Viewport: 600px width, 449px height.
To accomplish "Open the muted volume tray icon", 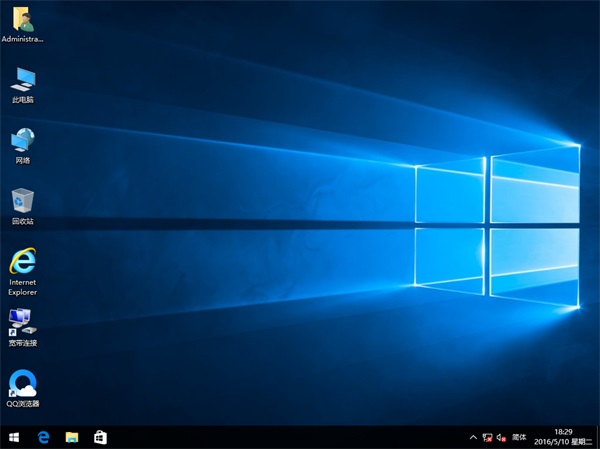I will pyautogui.click(x=502, y=437).
